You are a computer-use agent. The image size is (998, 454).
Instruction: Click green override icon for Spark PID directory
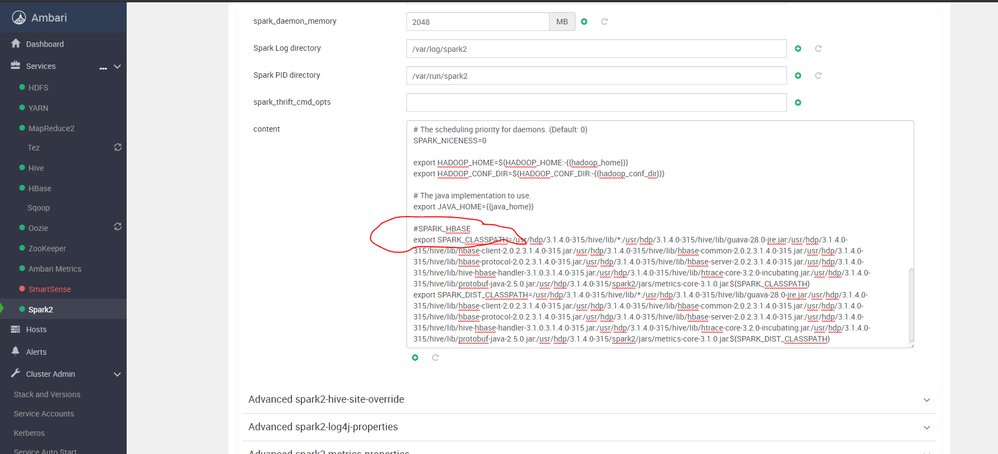tap(798, 75)
